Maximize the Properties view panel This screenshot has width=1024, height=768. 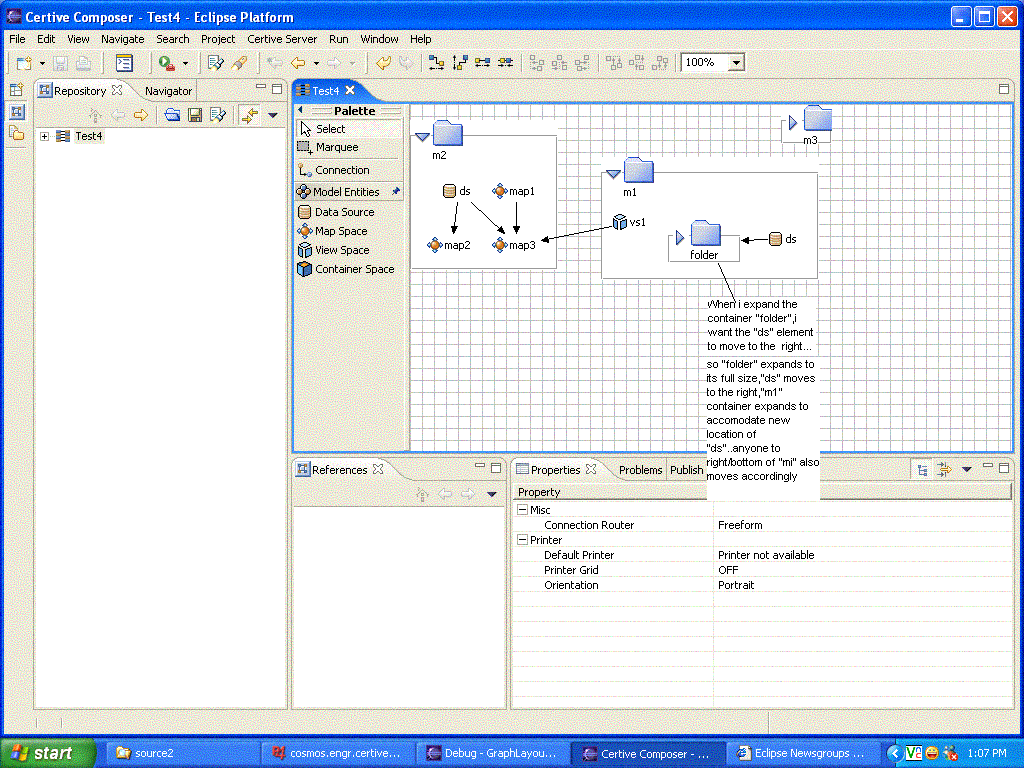(x=1004, y=468)
